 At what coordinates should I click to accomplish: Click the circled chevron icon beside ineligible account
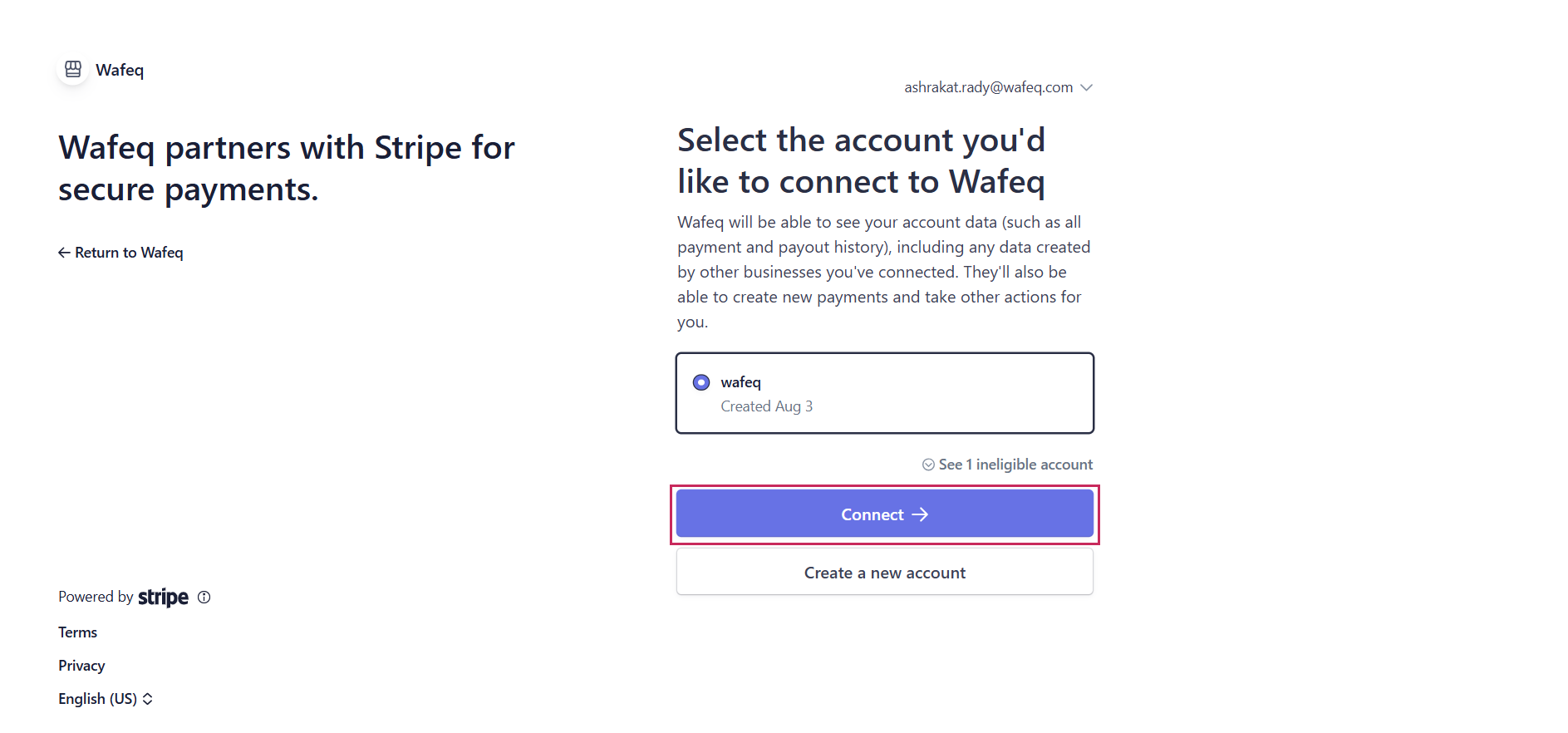pos(928,465)
